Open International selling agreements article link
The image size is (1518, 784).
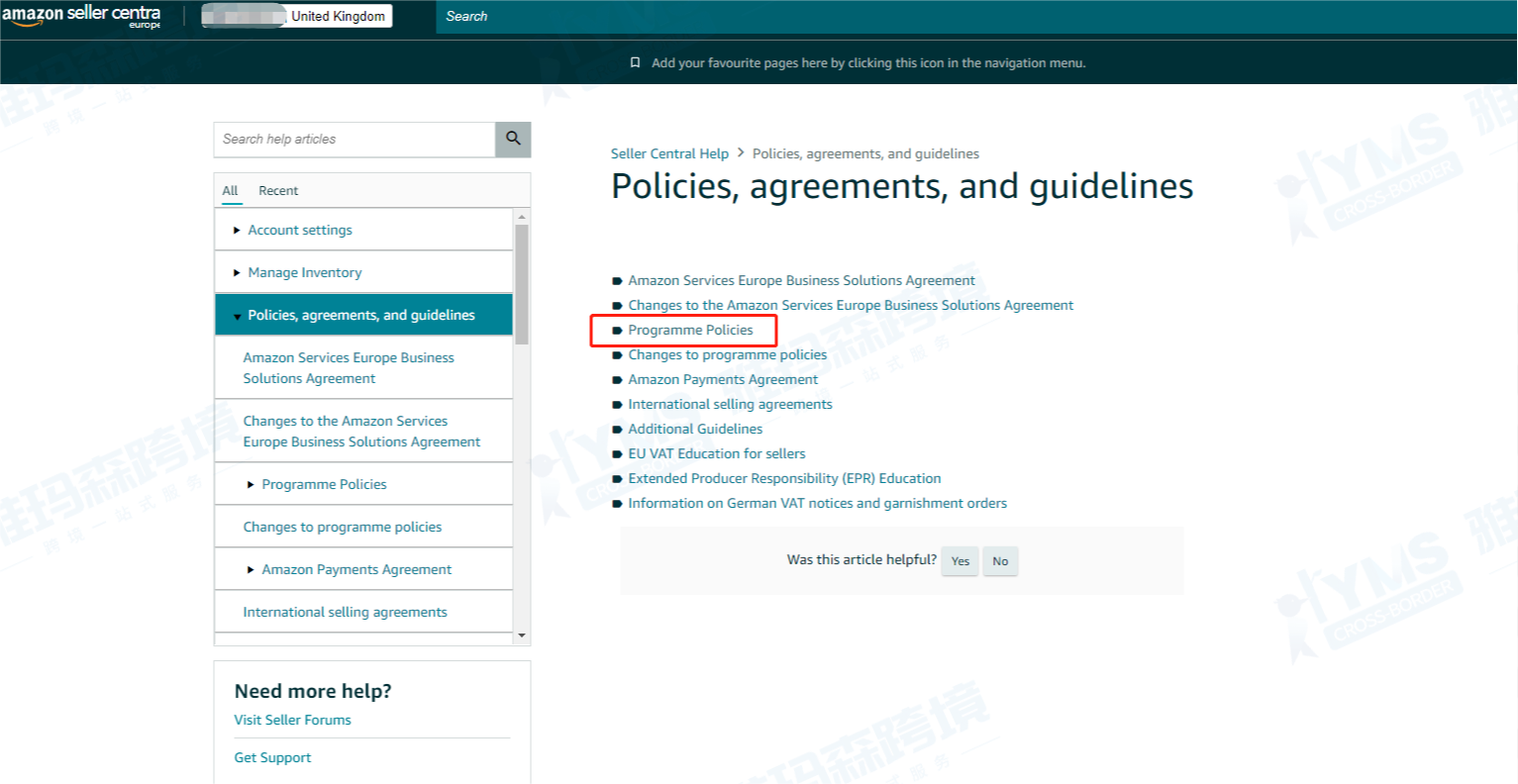730,404
